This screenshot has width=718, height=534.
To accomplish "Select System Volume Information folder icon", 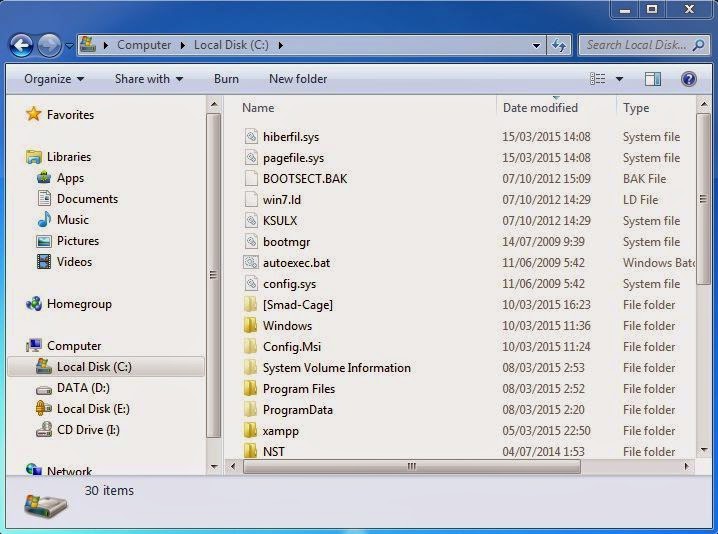I will click(250, 367).
